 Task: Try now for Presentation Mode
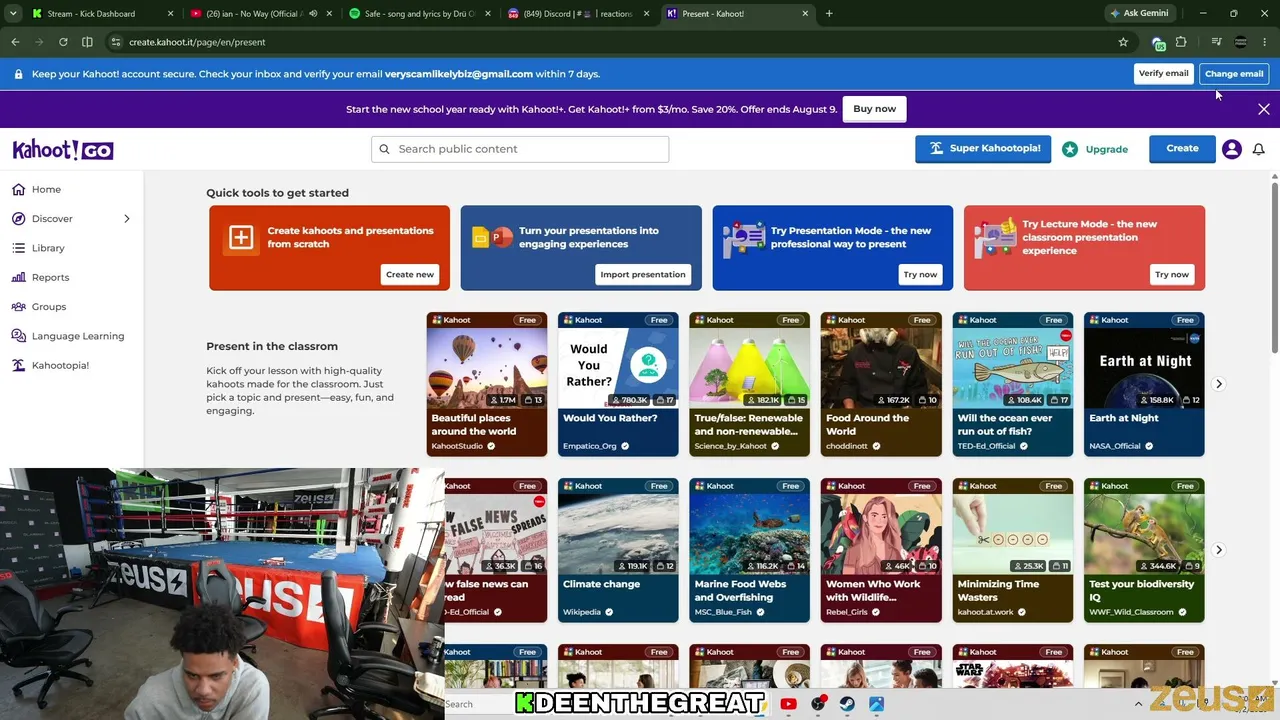point(920,274)
